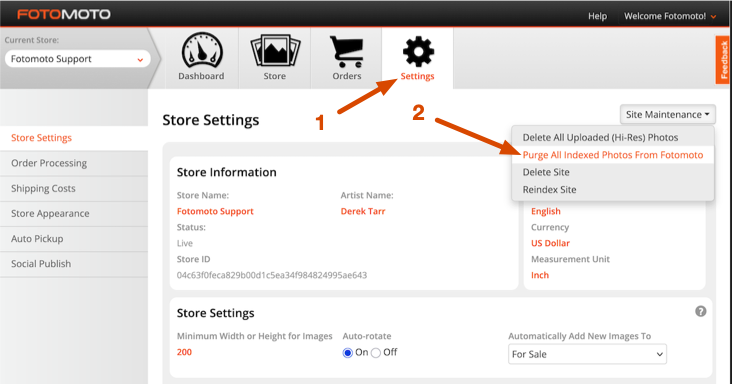Open the Orders shopping cart icon
Image resolution: width=732 pixels, height=384 pixels.
347,51
